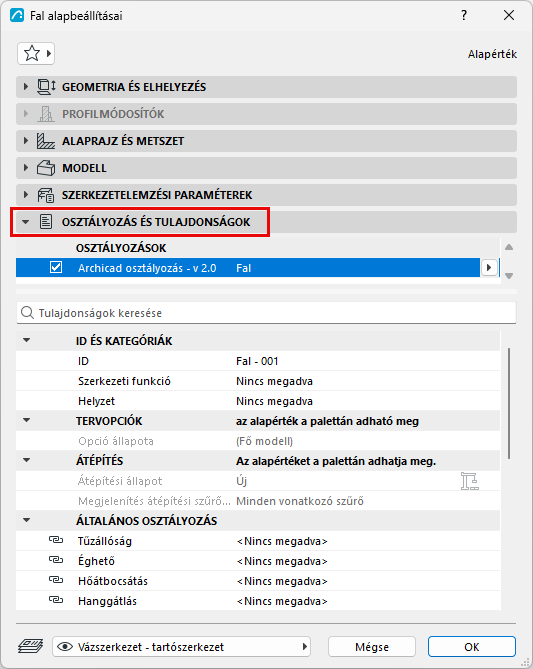
Task: Click the classification list up arrow
Action: pos(509,247)
